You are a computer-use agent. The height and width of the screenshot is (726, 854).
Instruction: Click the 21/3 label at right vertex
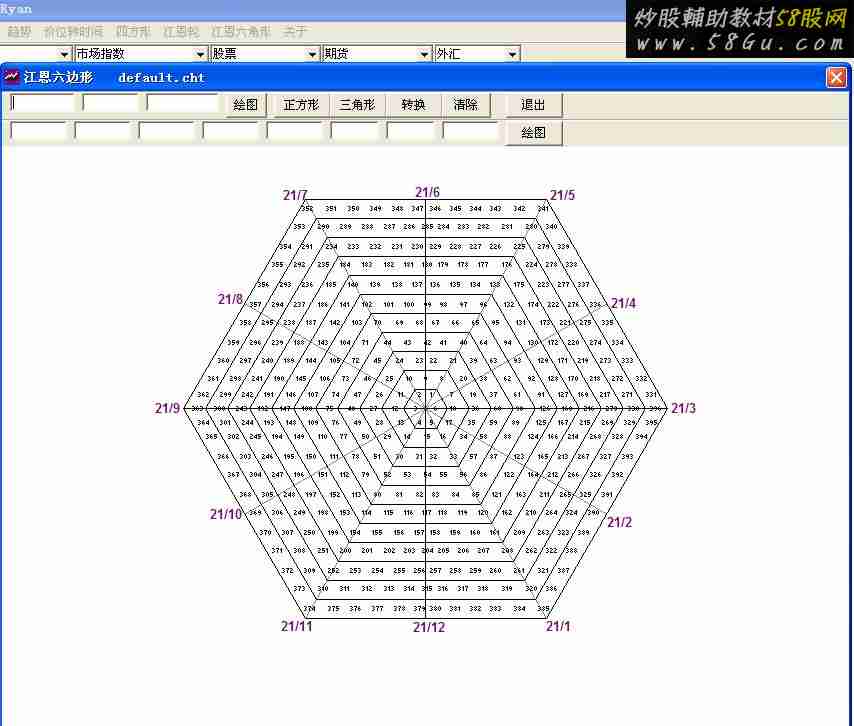[x=683, y=408]
